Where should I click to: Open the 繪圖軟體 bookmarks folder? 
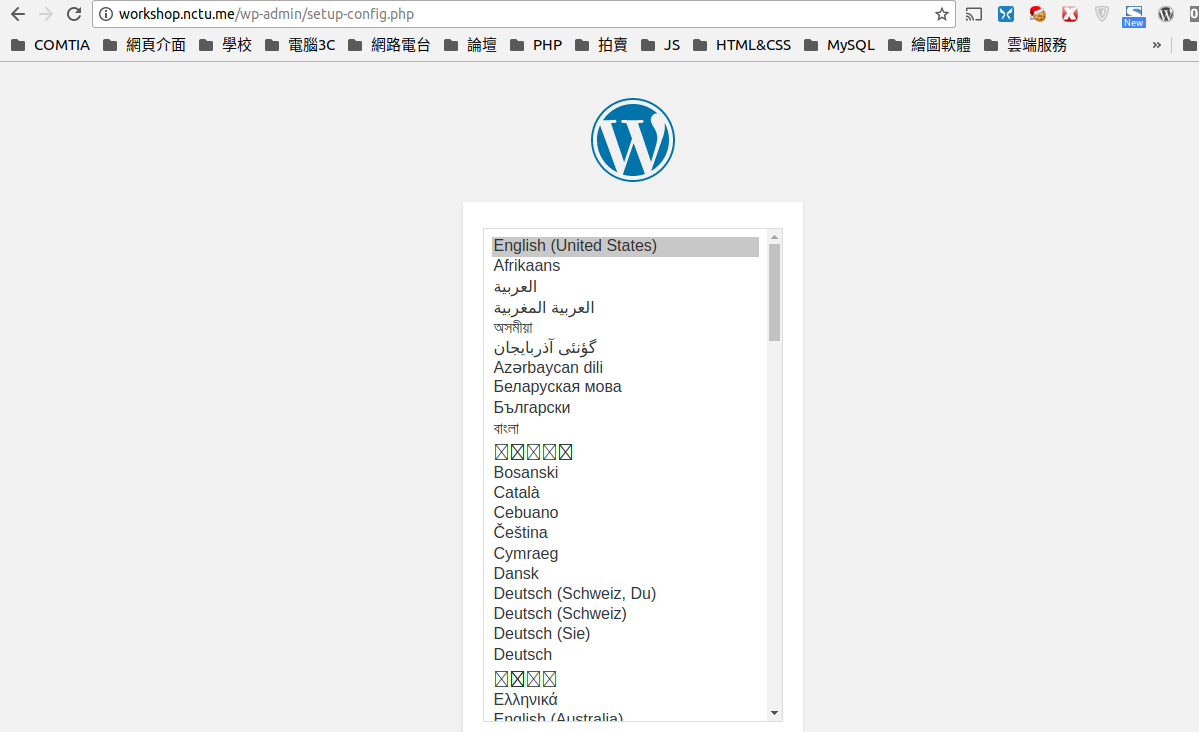929,45
